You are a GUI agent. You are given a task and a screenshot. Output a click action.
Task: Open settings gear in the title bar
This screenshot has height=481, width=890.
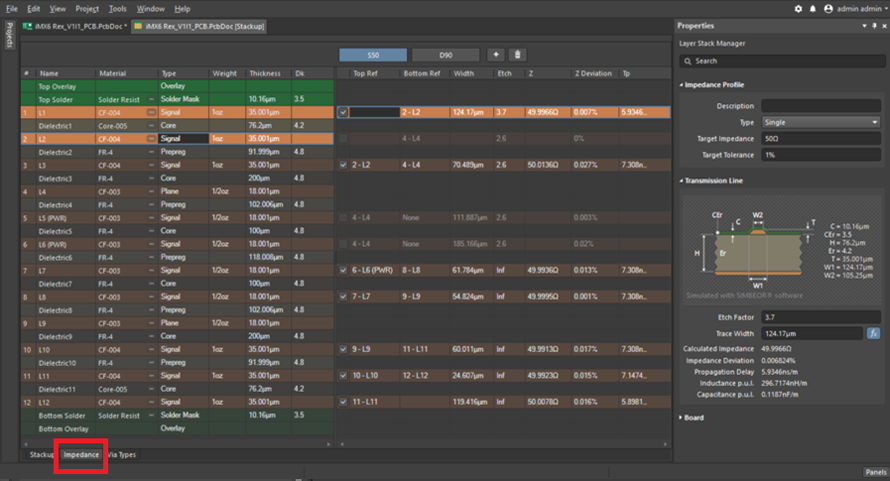click(x=798, y=8)
